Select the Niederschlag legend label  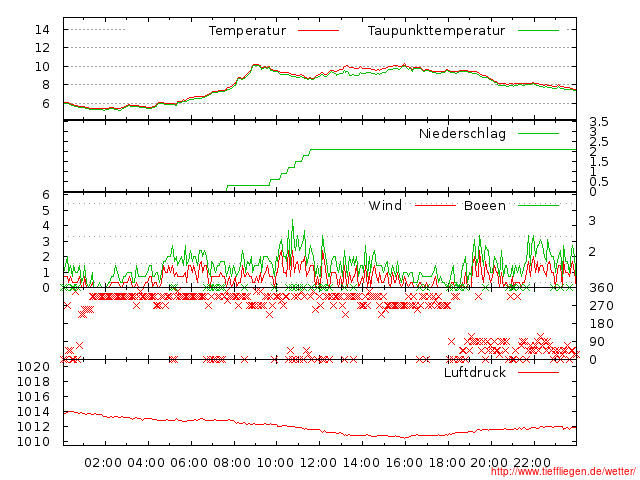[x=462, y=133]
